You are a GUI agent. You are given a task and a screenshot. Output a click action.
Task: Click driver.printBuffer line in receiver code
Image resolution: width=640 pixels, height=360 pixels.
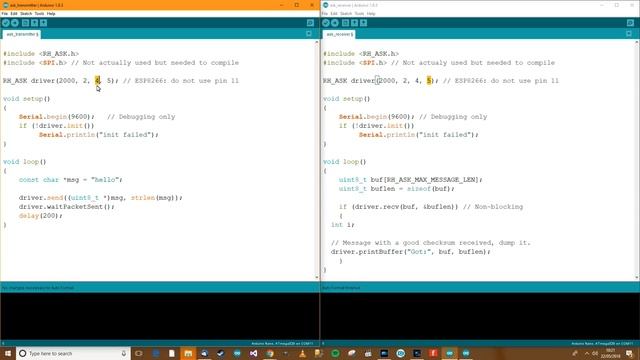pos(411,252)
